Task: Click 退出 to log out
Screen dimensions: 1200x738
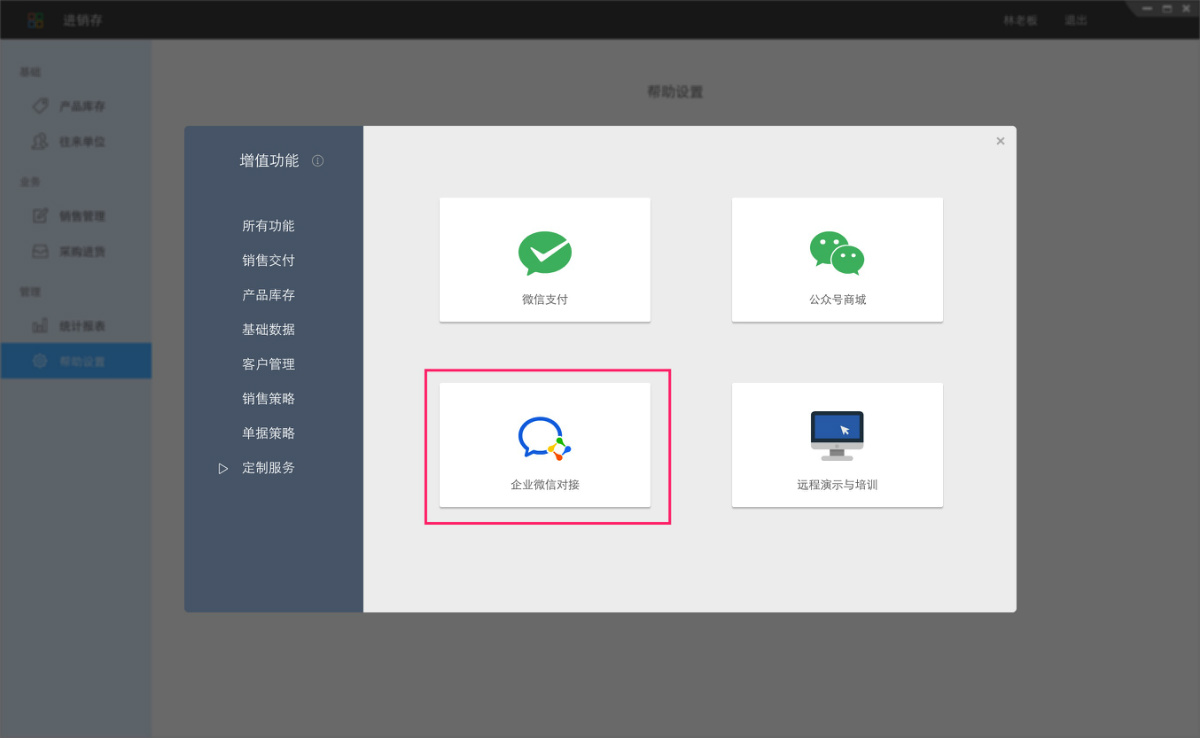Action: [x=1076, y=20]
